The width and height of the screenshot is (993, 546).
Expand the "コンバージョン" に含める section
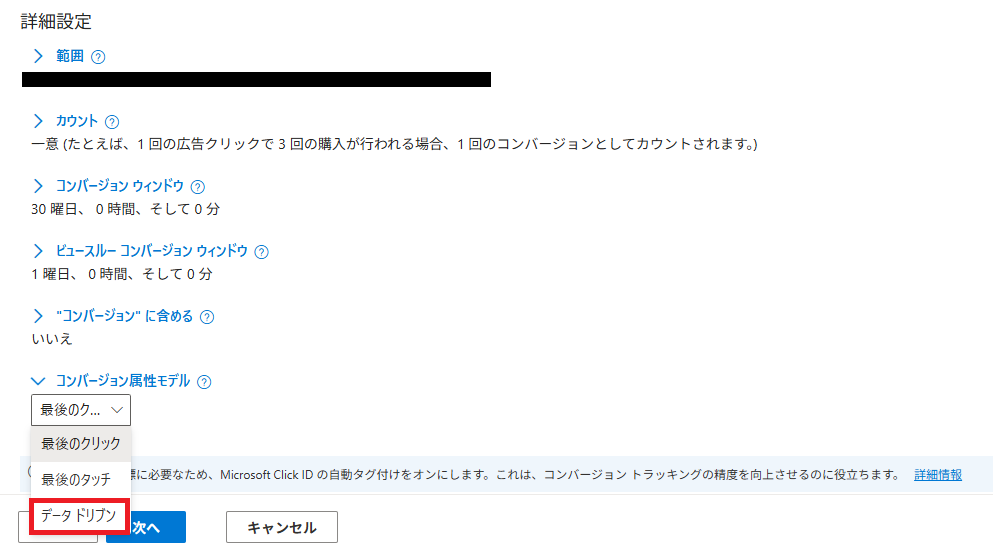coord(38,316)
